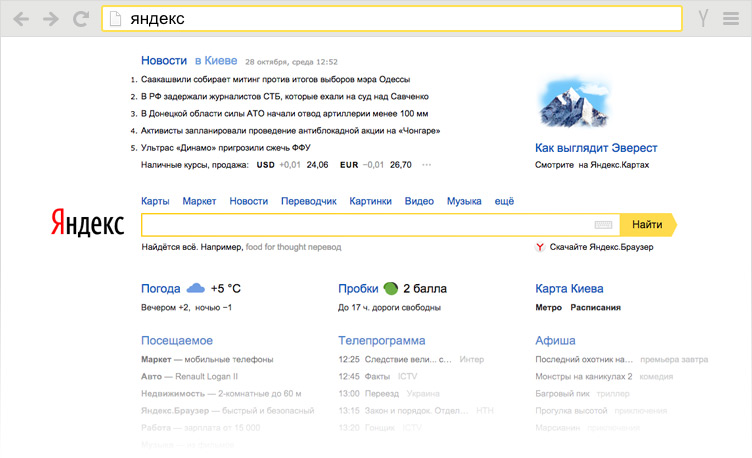Image resolution: width=752 pixels, height=458 pixels.
Task: Open the Метро link
Action: [x=549, y=307]
